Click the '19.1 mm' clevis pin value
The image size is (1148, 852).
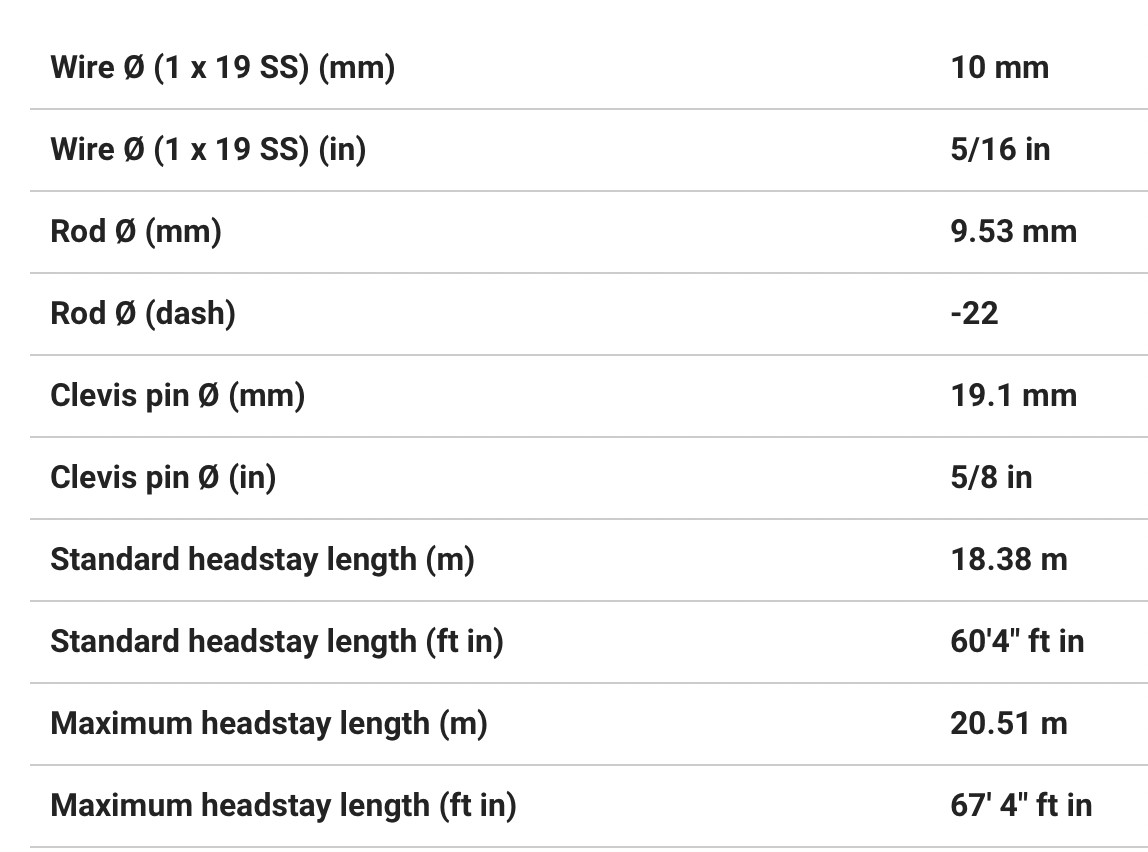pos(1013,396)
